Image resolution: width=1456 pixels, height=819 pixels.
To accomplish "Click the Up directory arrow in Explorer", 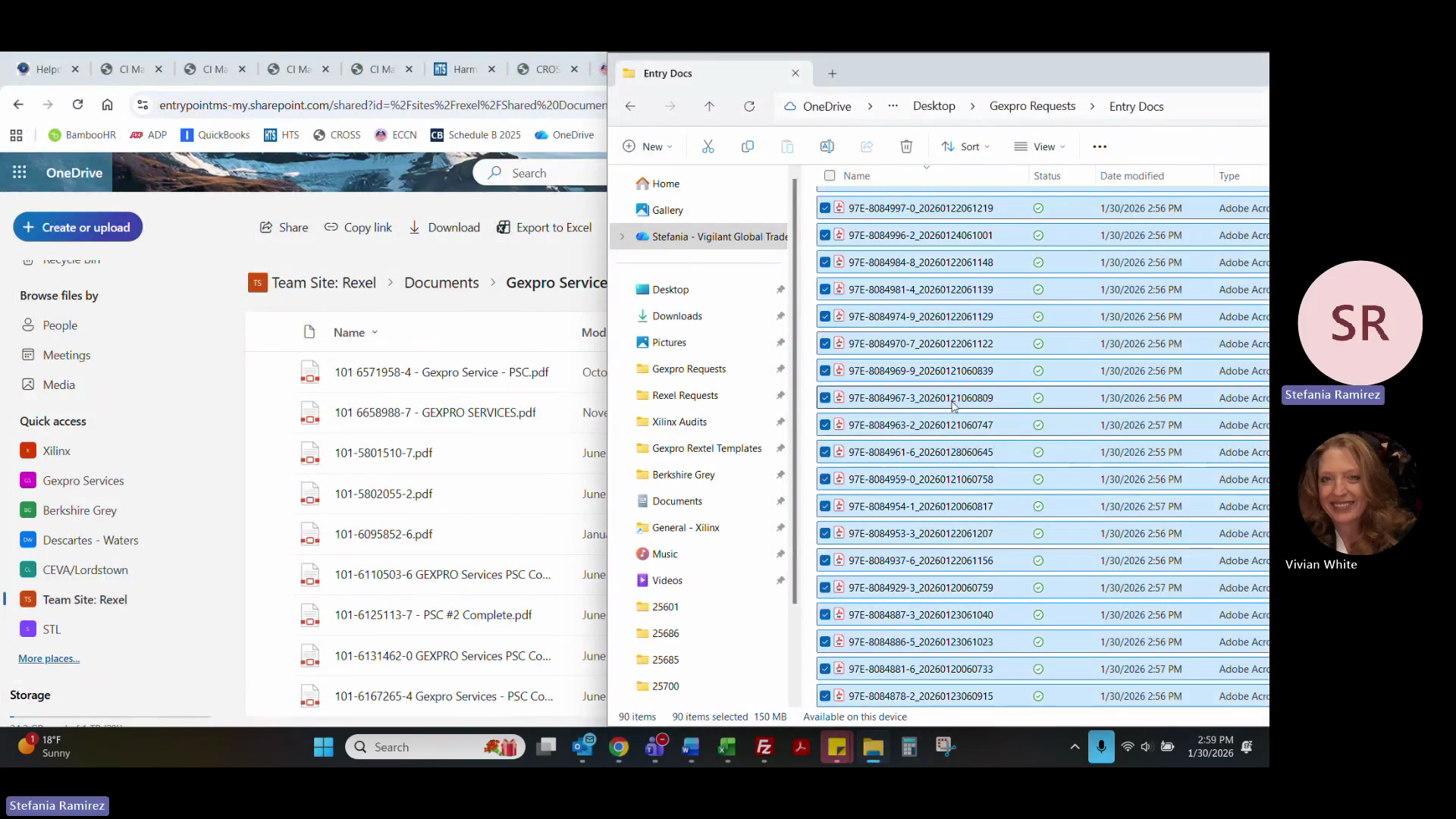I will click(709, 106).
